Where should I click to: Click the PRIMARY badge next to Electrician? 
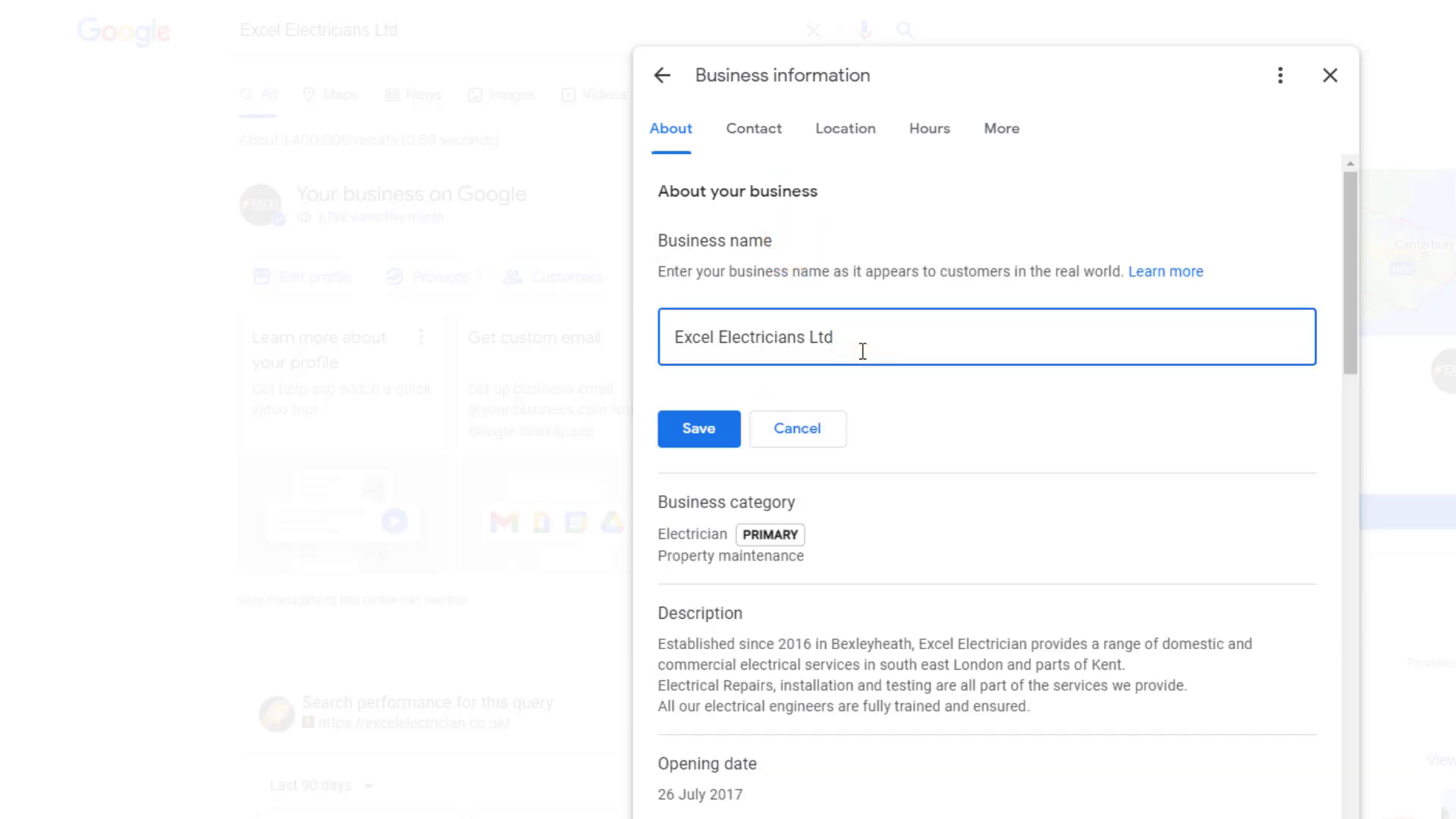[x=770, y=535]
